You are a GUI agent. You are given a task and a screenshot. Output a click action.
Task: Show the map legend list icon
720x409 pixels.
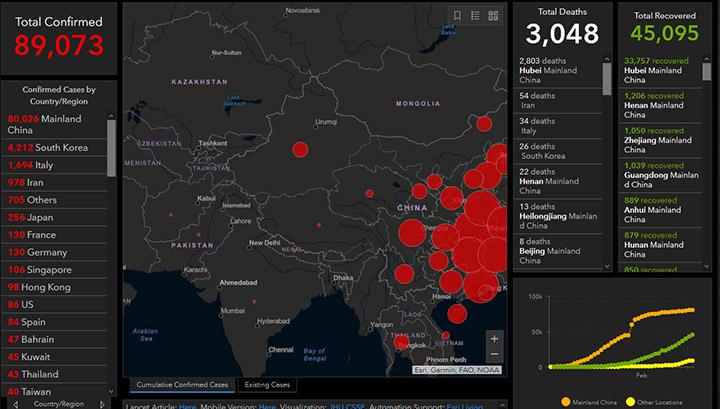pos(475,16)
